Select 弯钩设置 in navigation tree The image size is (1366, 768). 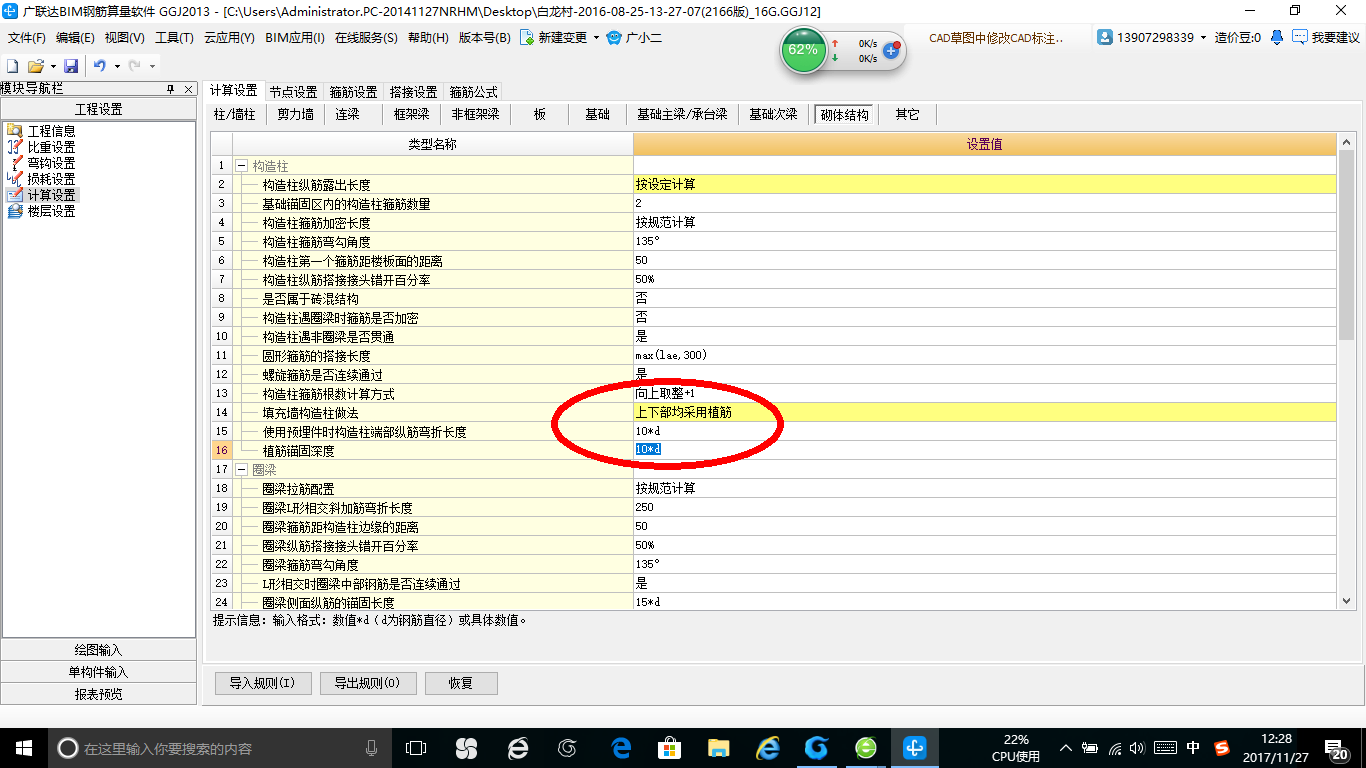[x=51, y=163]
